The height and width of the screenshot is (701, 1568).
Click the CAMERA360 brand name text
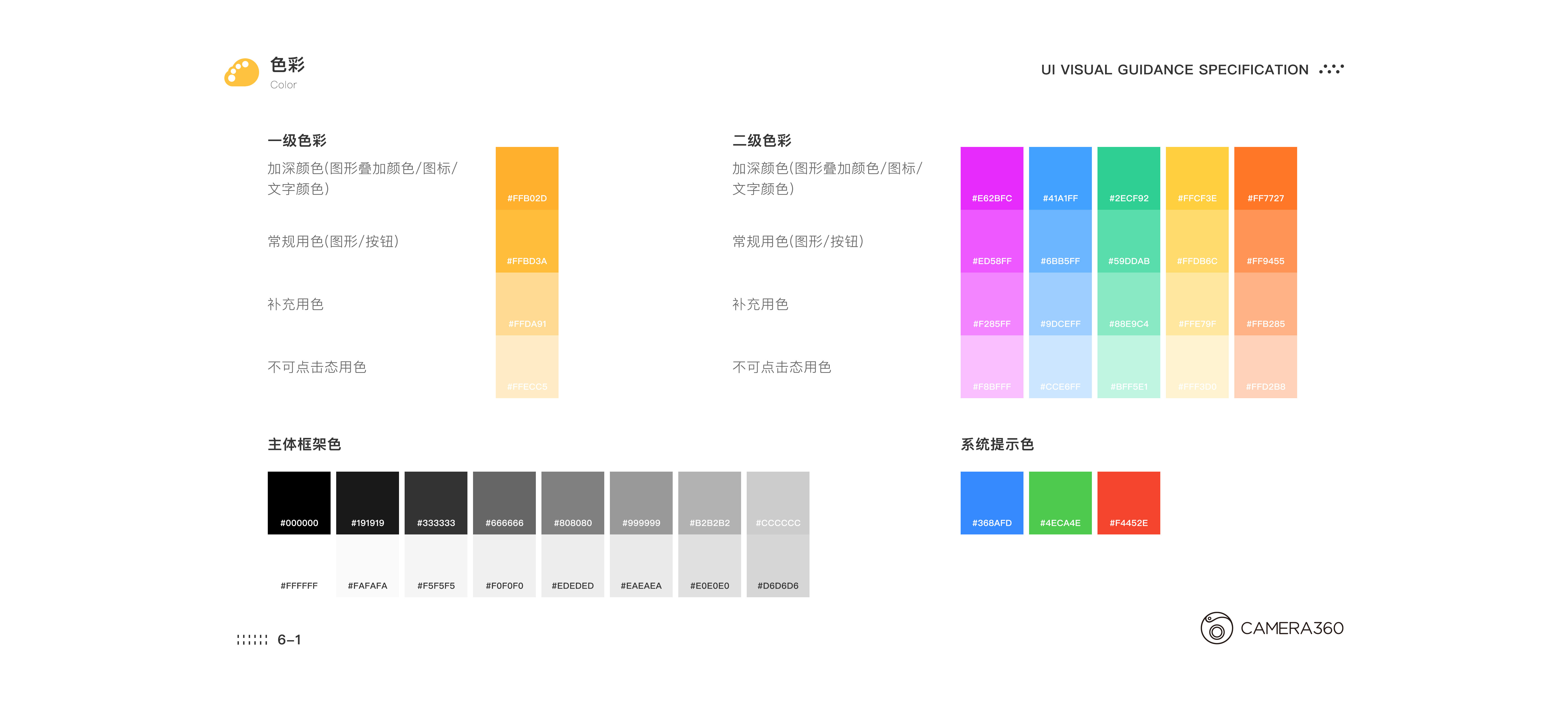pyautogui.click(x=1292, y=628)
